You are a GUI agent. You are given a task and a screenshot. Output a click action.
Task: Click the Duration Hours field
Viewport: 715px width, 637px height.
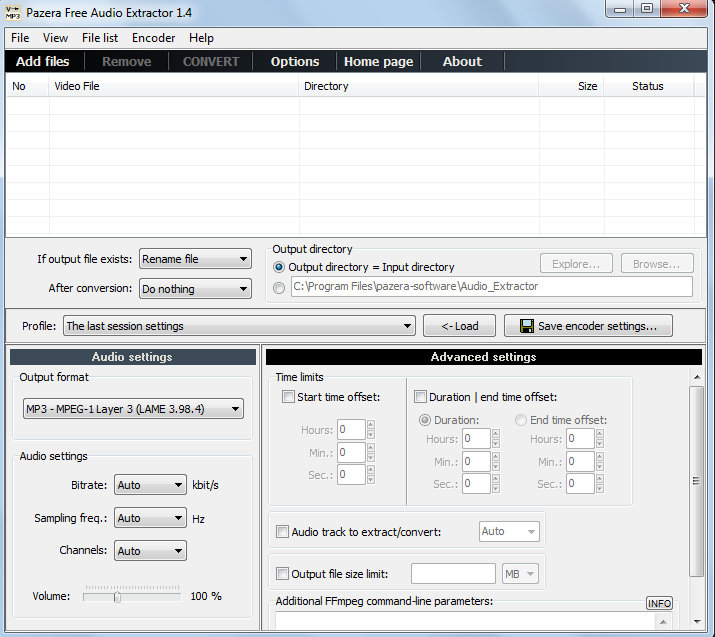click(x=476, y=439)
